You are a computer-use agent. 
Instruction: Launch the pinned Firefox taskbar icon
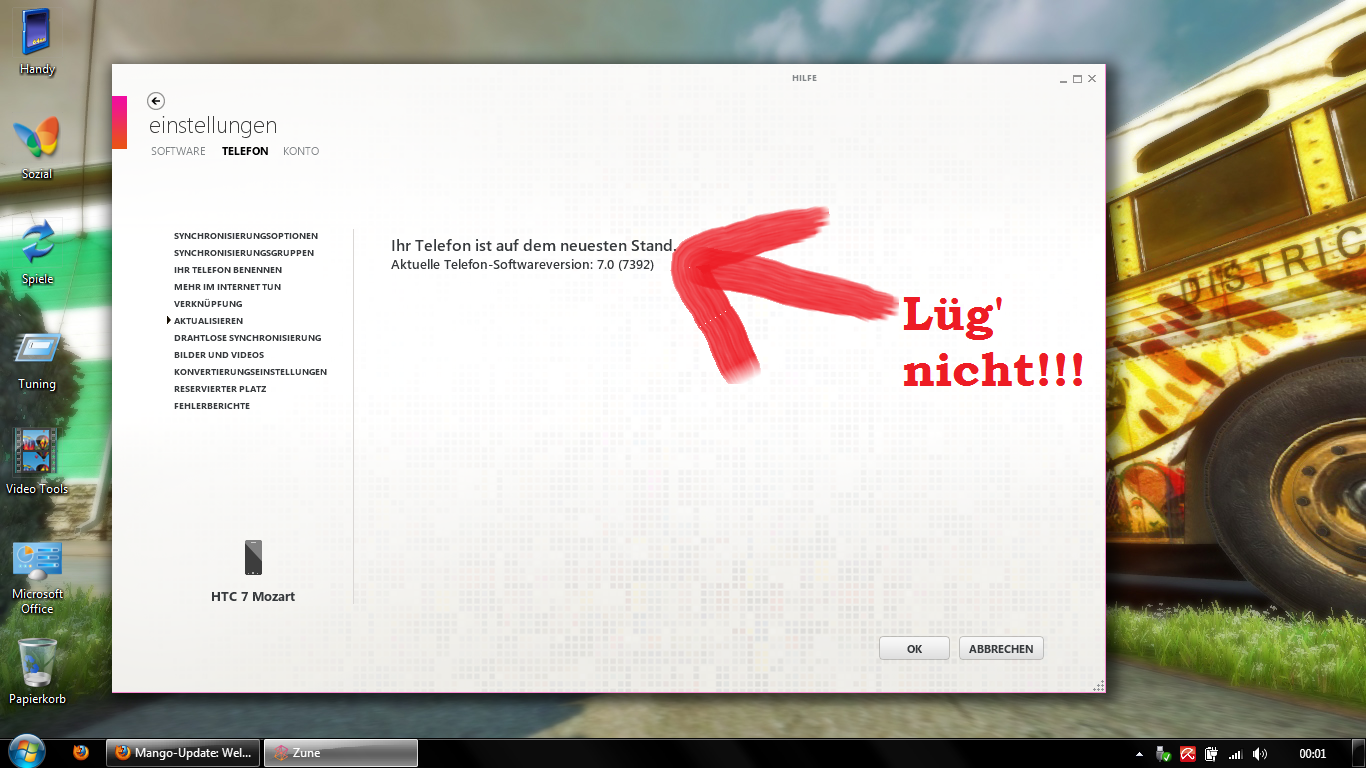tap(81, 753)
